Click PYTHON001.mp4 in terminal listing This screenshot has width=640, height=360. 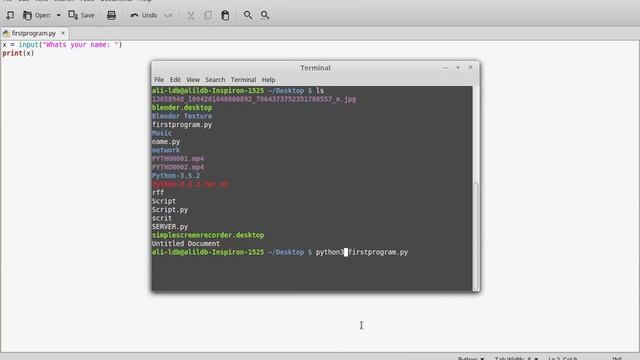click(x=178, y=159)
